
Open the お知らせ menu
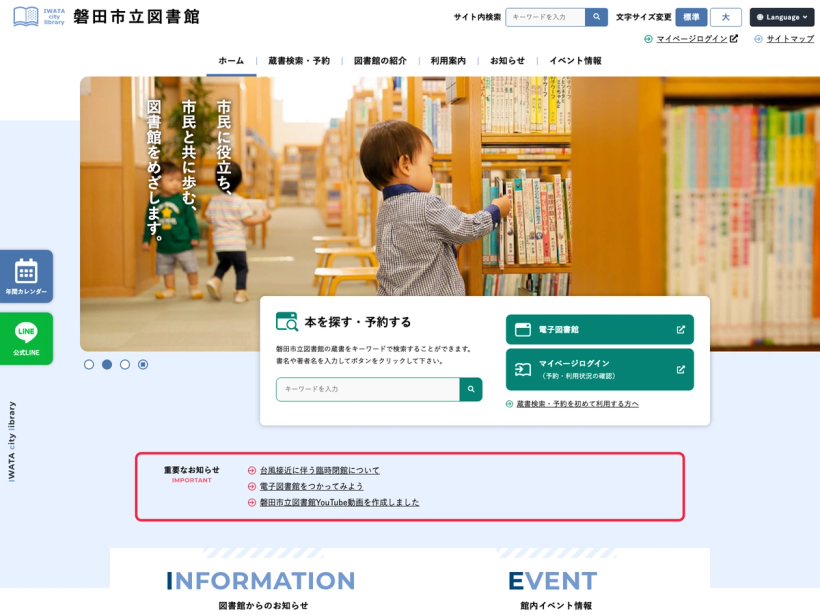(x=507, y=61)
